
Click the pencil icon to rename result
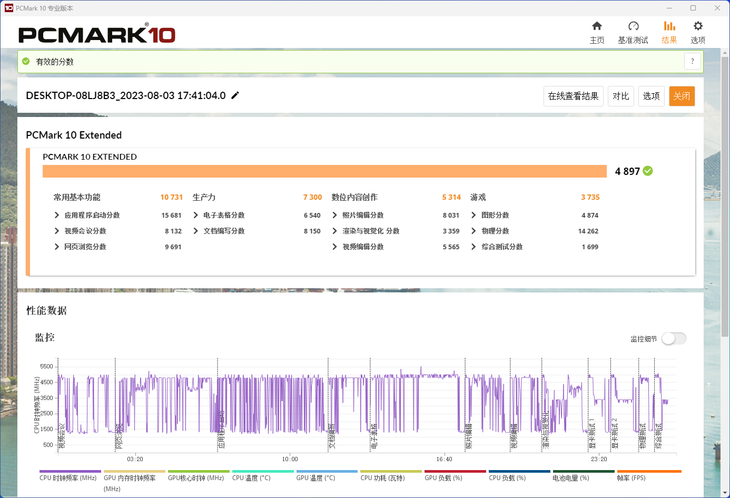click(x=235, y=95)
